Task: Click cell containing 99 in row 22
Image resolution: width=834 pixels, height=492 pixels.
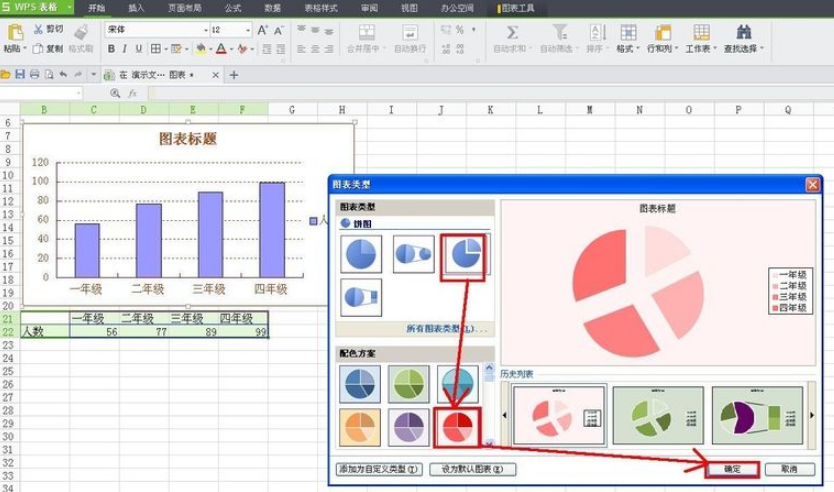Action: point(243,332)
